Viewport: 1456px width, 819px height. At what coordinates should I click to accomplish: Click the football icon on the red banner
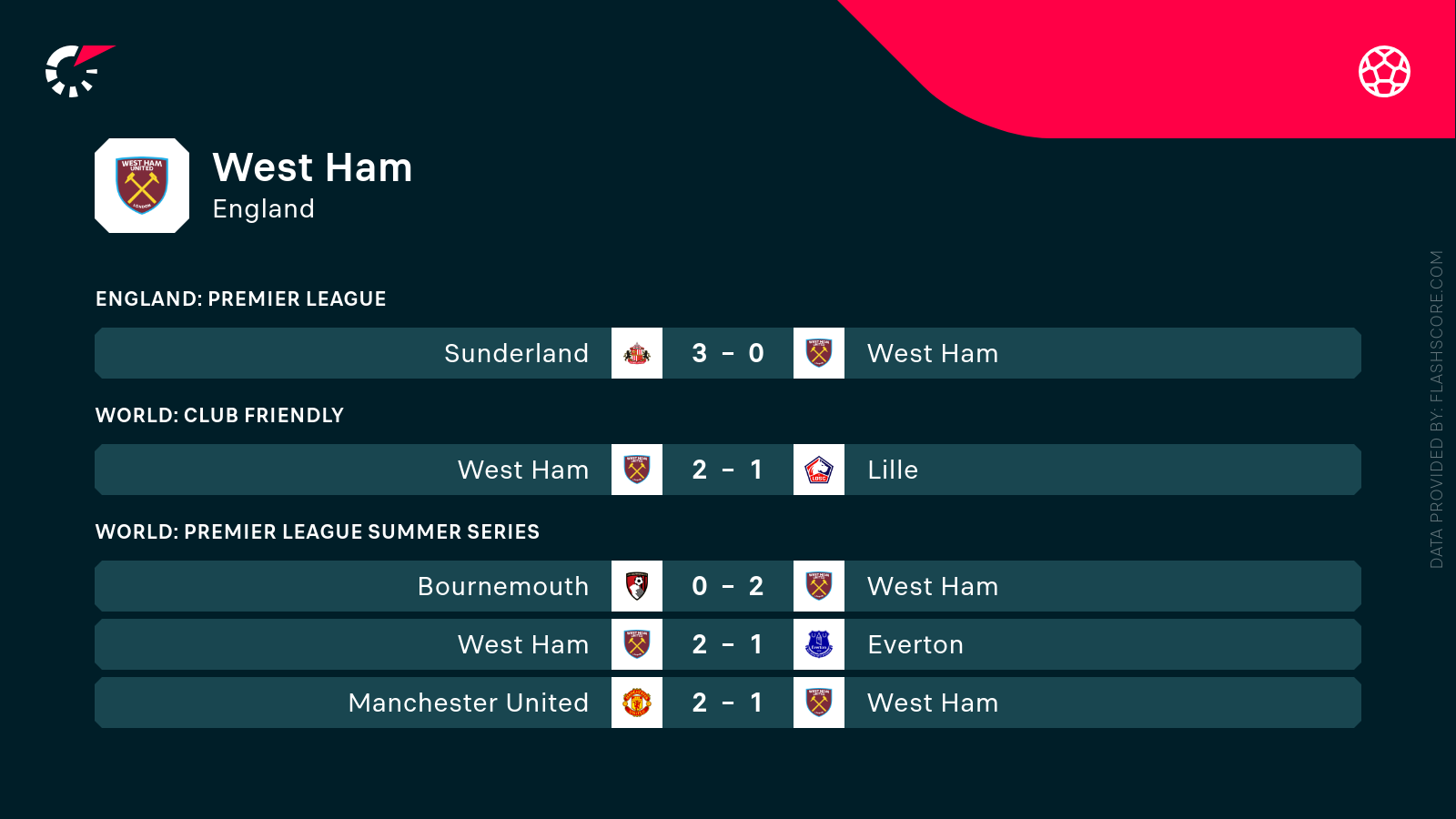(1384, 71)
